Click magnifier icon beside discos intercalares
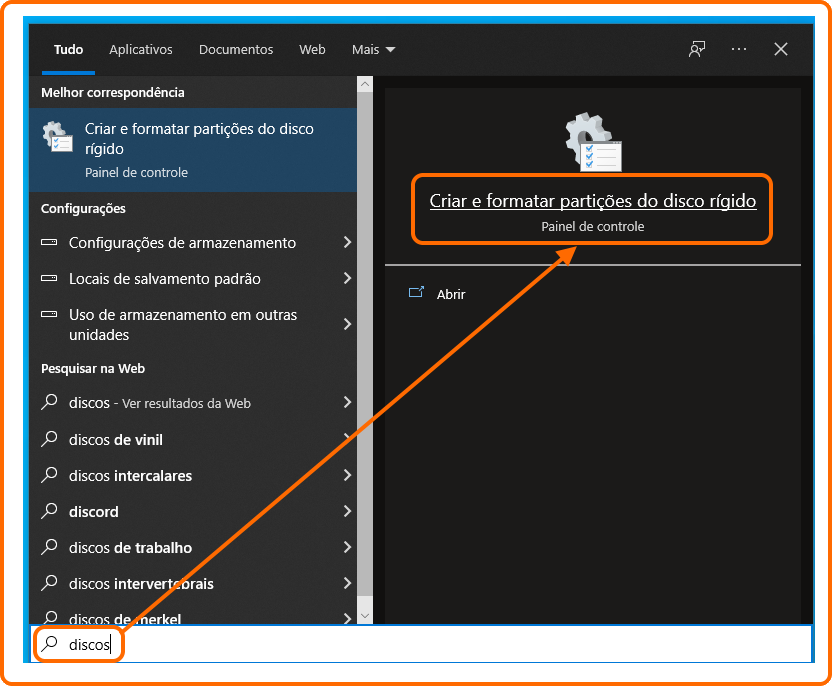Screen dimensions: 832x686 click(x=49, y=475)
